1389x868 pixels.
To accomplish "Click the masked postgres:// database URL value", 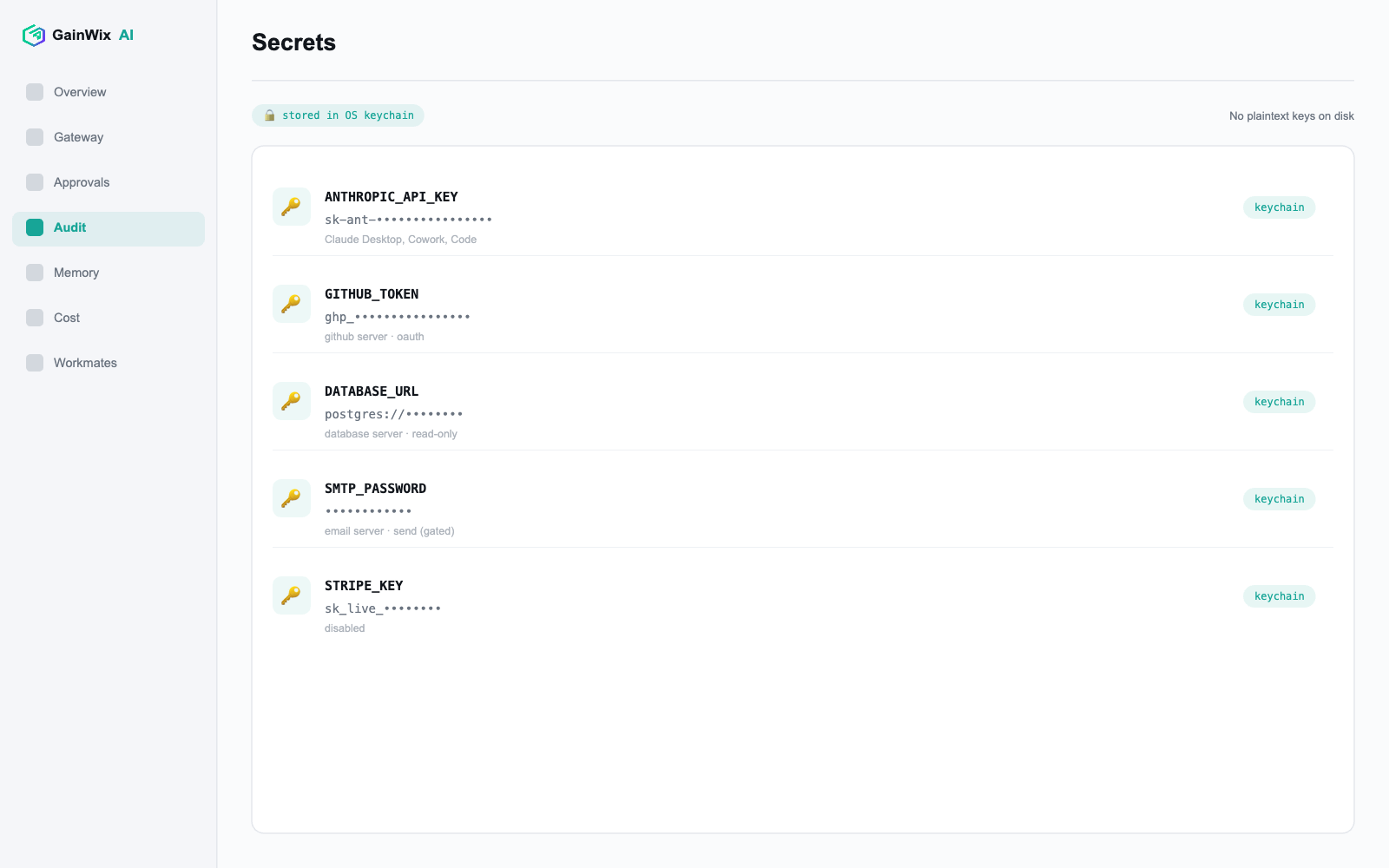I will 394,414.
